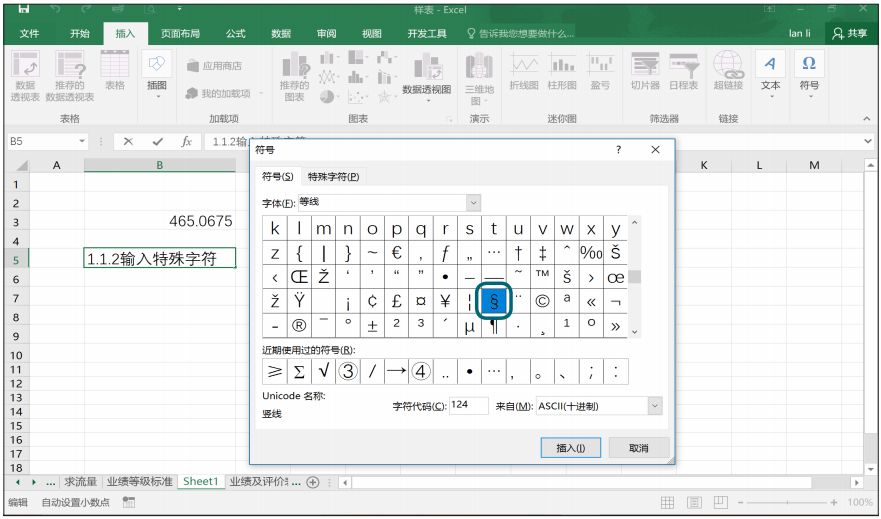The width and height of the screenshot is (881, 519).
Task: Switch to Normal view in status bar
Action: tap(667, 502)
